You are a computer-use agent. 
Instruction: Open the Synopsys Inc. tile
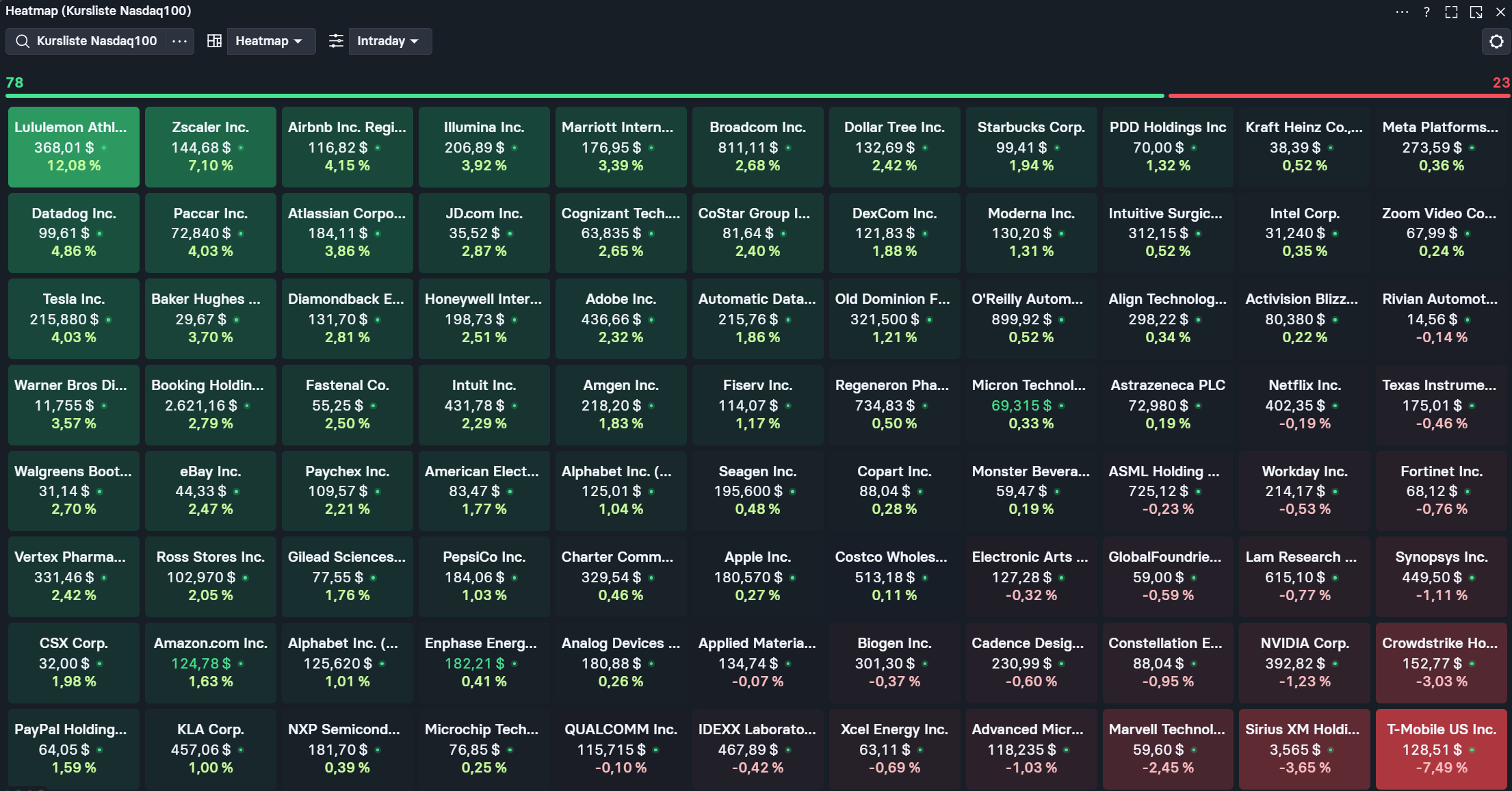click(1442, 577)
